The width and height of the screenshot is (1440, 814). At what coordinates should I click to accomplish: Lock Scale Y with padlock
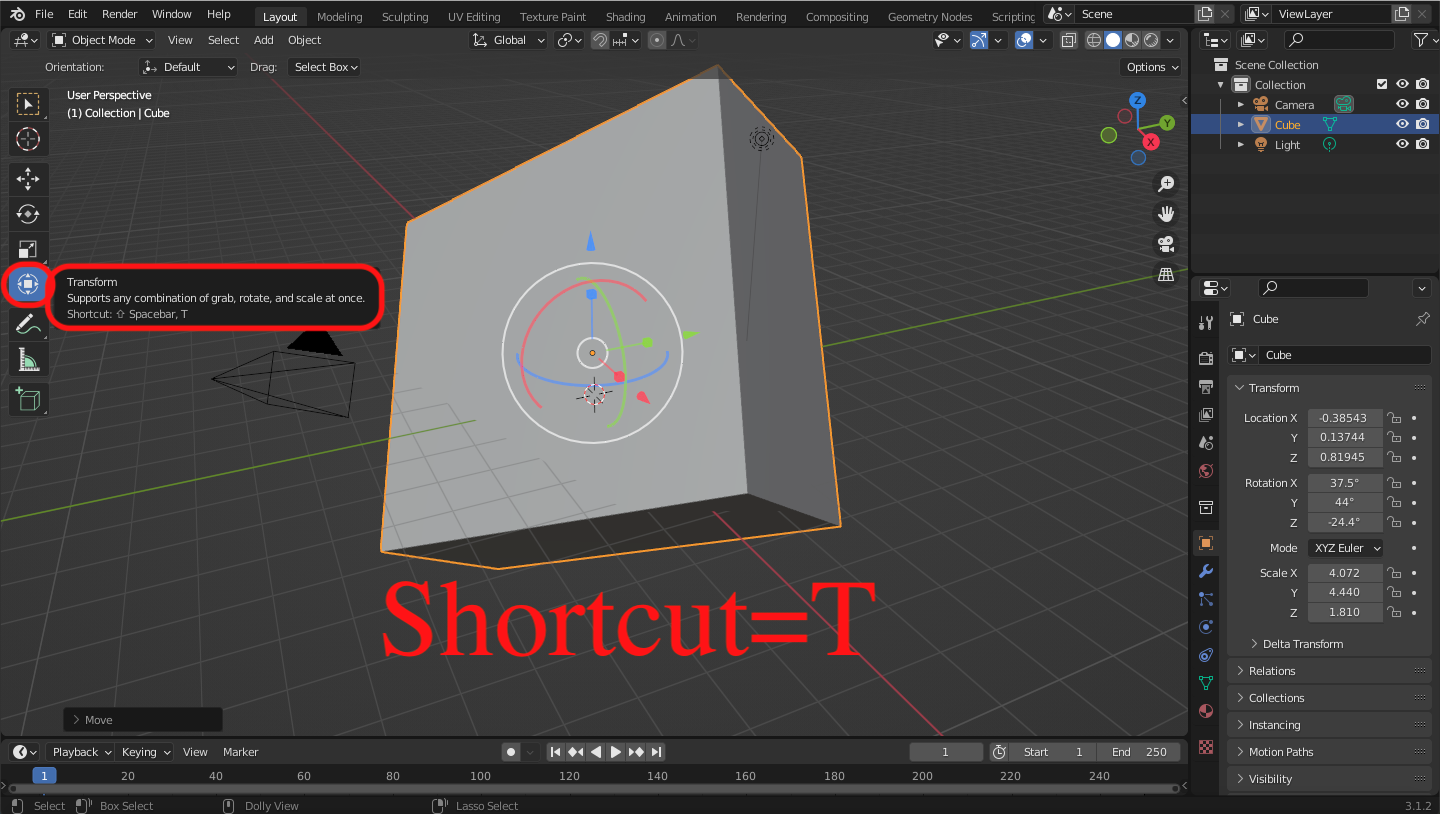tap(1393, 592)
